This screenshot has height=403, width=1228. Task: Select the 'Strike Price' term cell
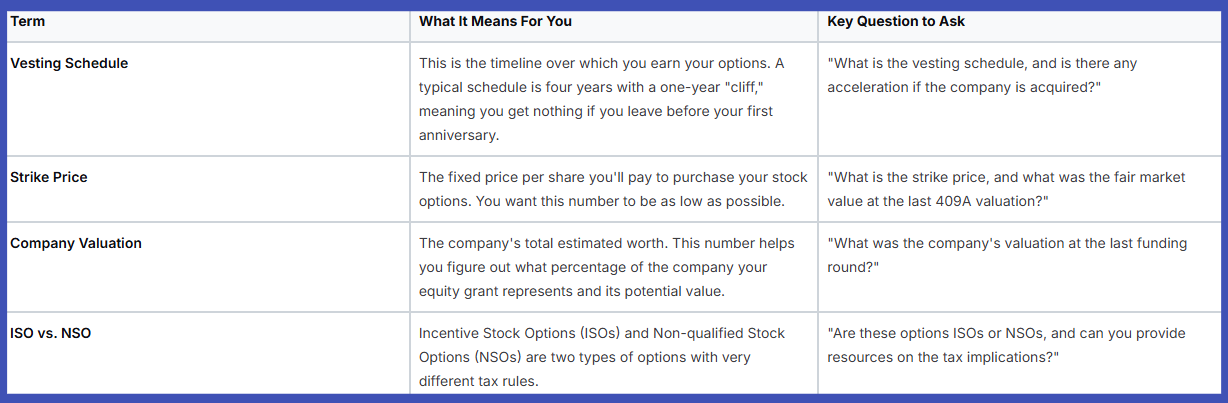point(49,177)
